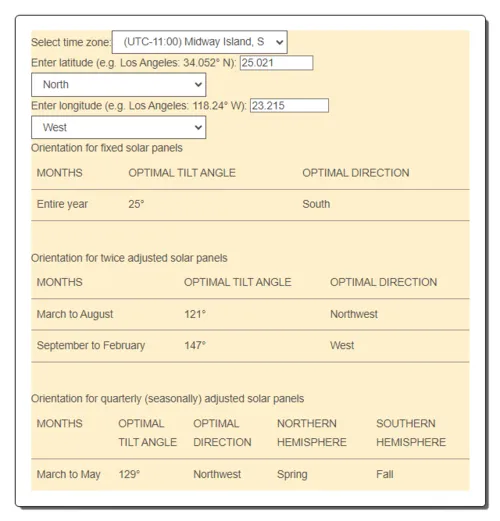Open the West direction dropdown
Screen dimensions: 500x521
(119, 127)
